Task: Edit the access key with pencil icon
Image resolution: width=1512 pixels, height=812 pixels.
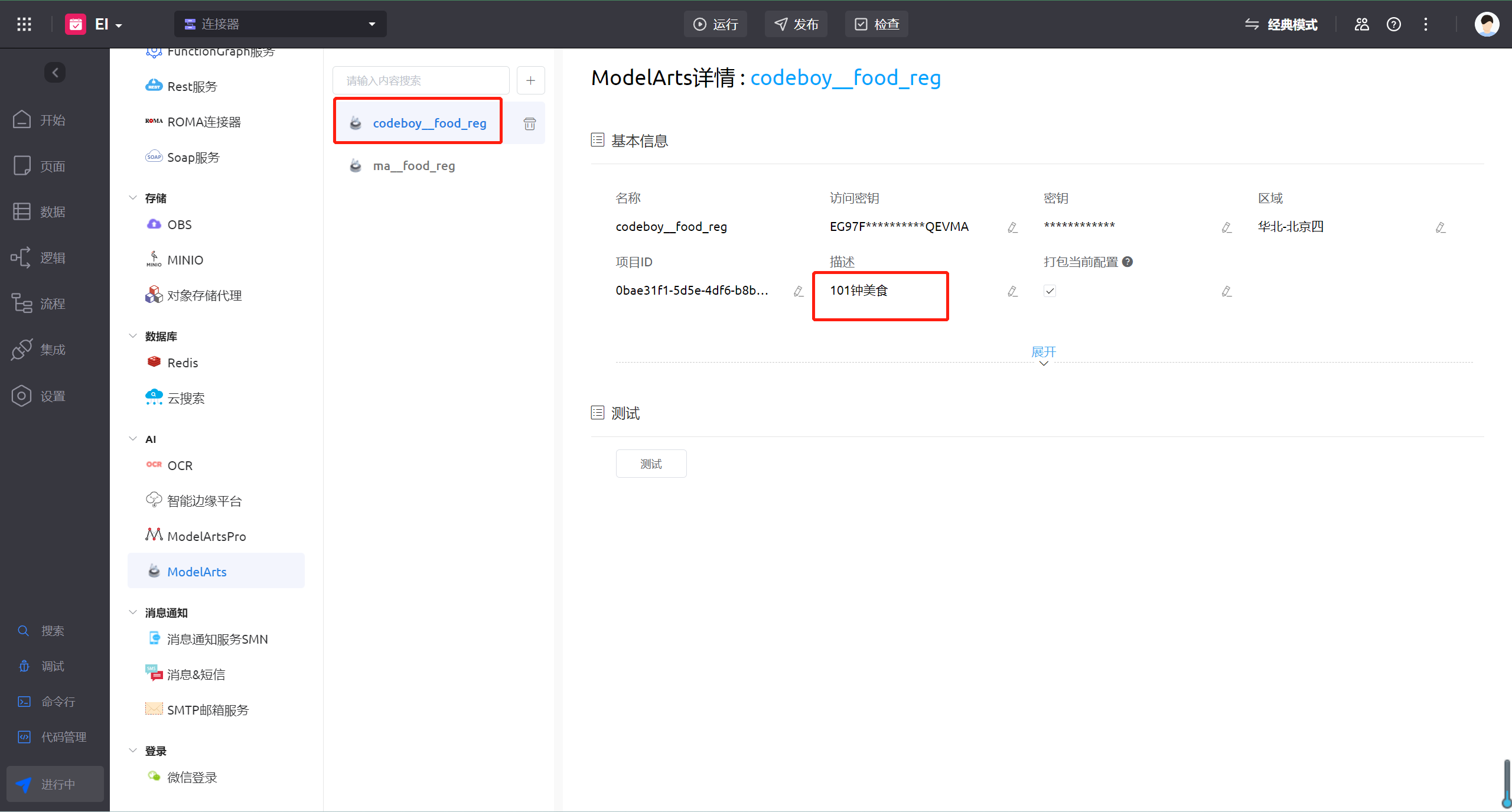Action: point(1012,227)
